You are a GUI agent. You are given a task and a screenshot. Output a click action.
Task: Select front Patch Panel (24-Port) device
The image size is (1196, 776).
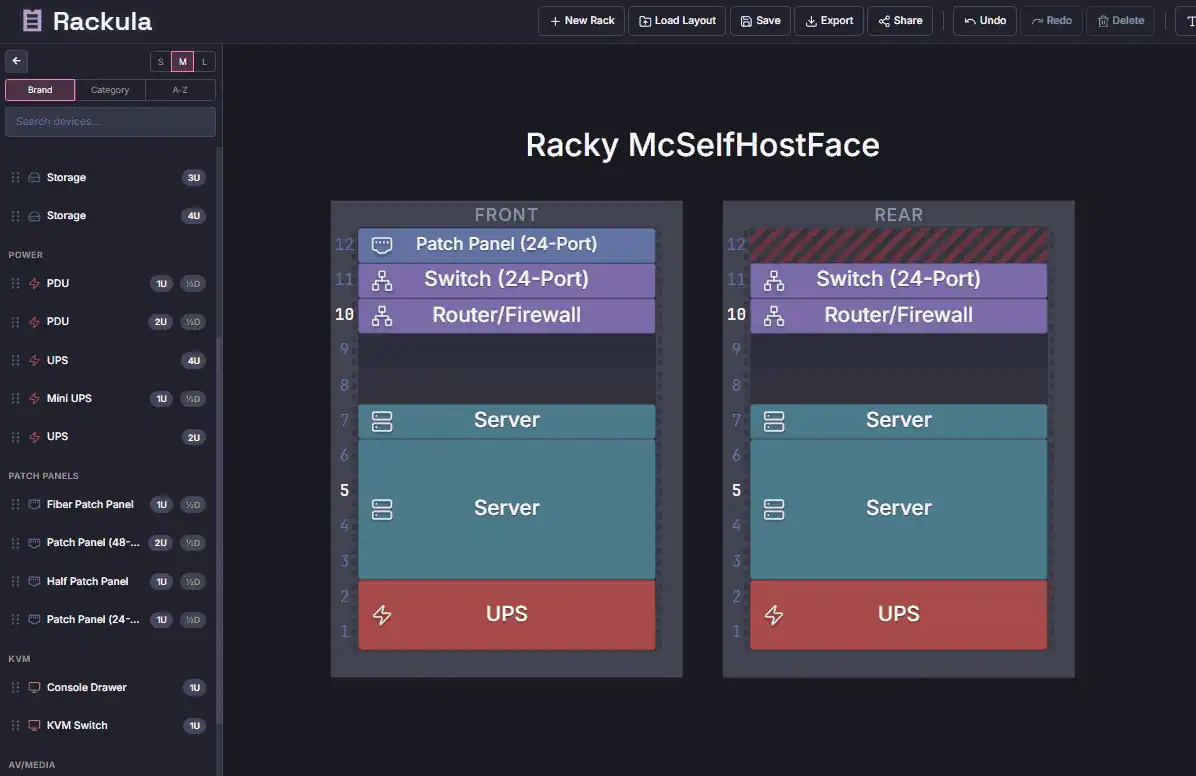pos(506,244)
